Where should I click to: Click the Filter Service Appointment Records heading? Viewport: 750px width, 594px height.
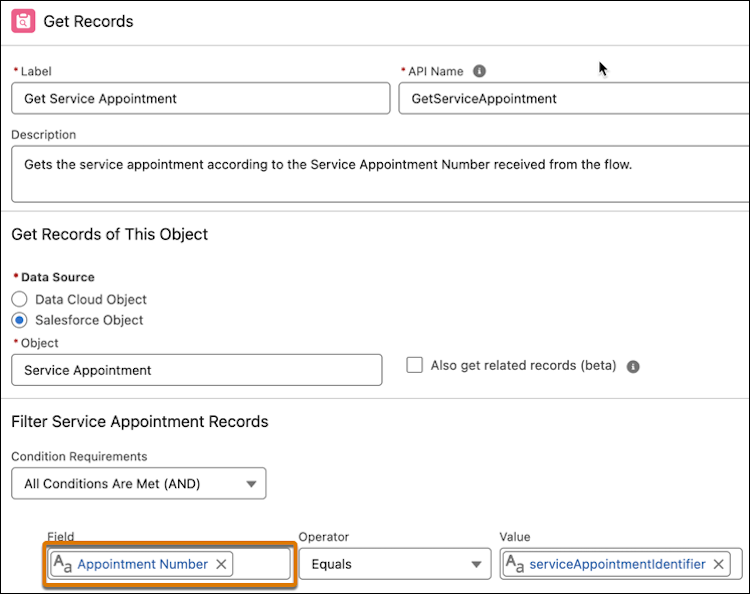point(140,421)
